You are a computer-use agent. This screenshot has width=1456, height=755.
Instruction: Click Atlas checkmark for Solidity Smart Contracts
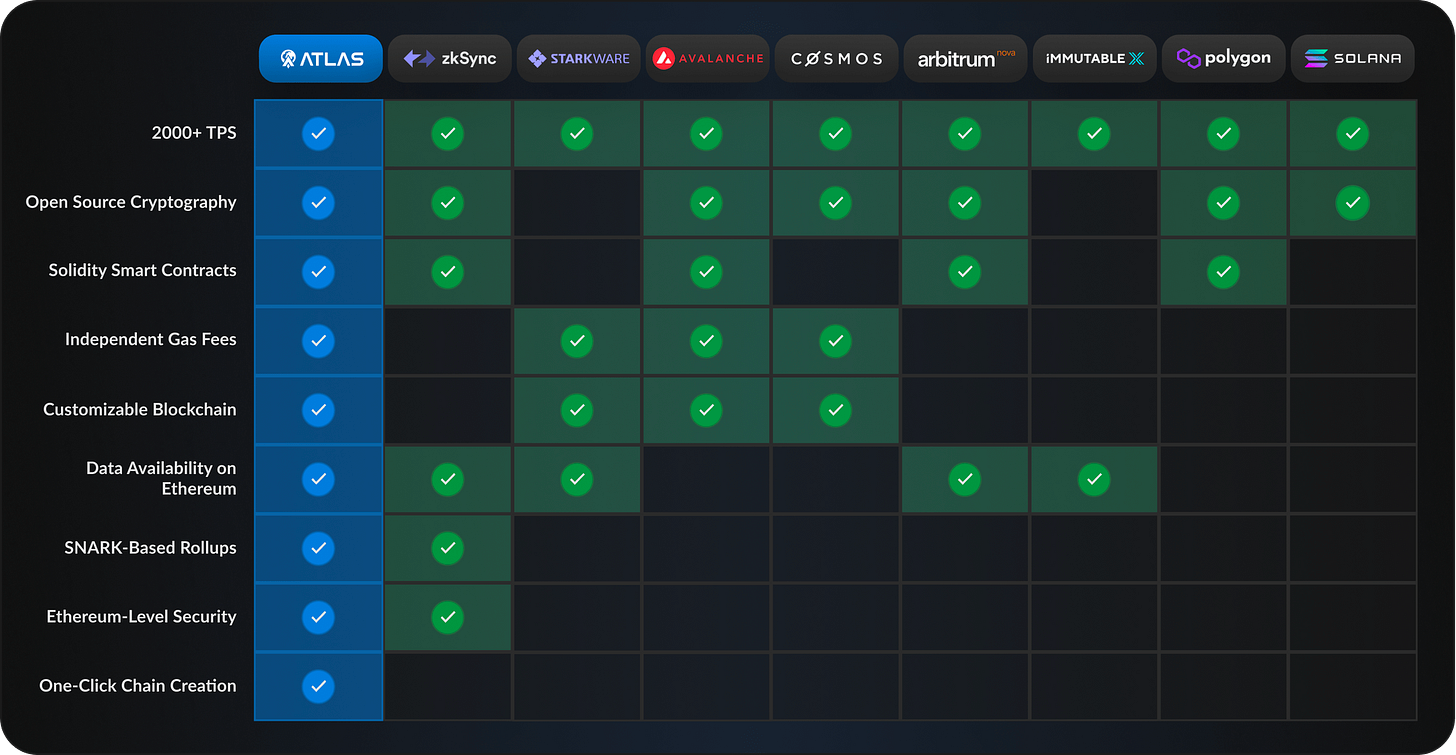[318, 271]
